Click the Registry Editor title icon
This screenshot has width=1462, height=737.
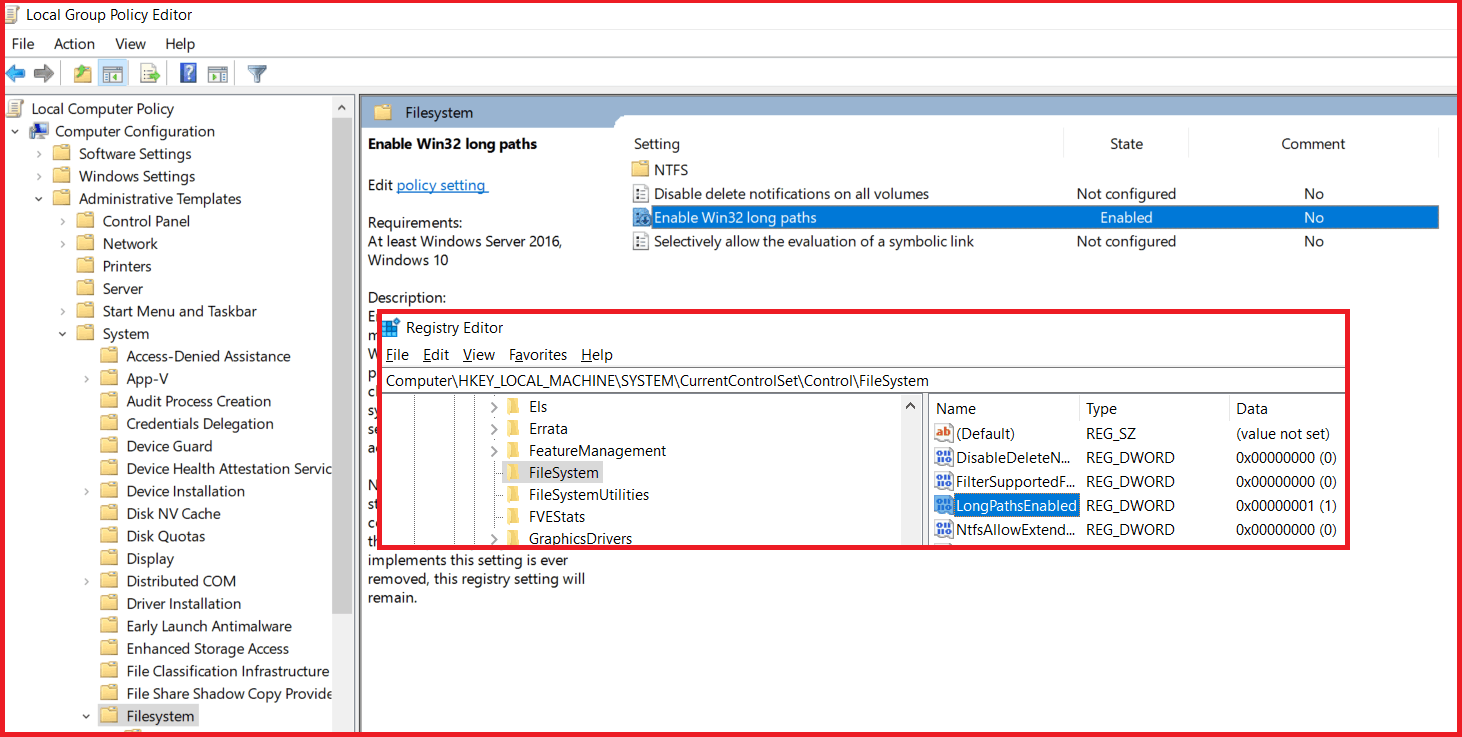391,327
